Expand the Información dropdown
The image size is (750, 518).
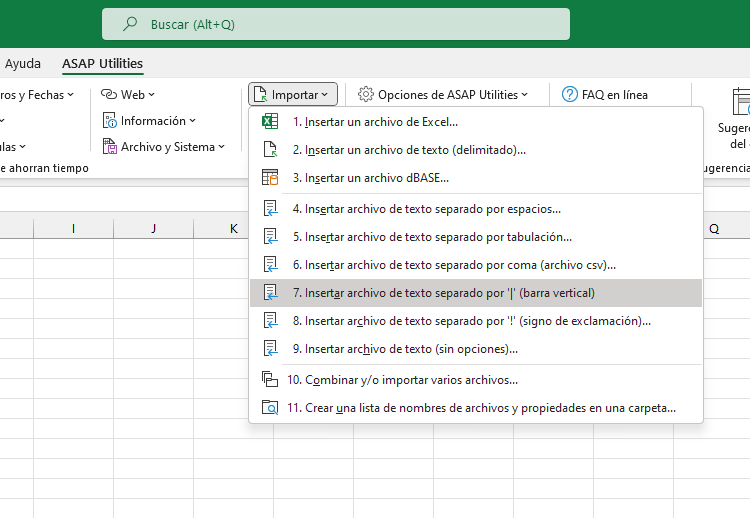pos(193,121)
